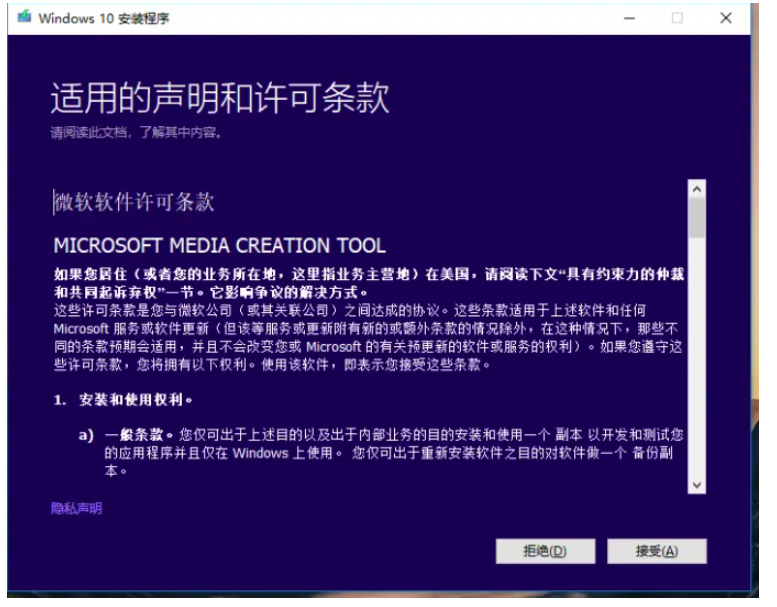
Task: Click the license scrollbar thumb
Action: click(696, 217)
